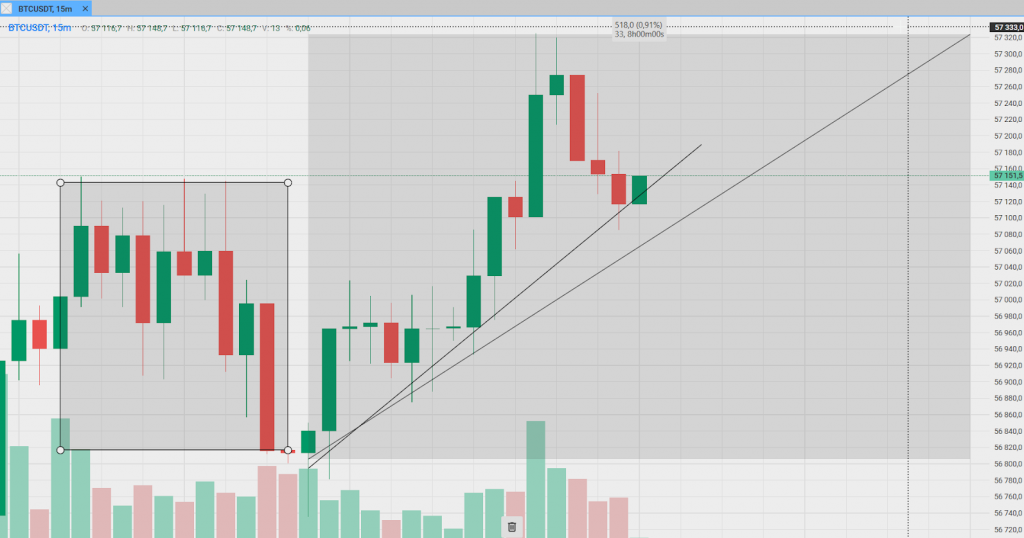Click the O: 57 116,7 open value
Image resolution: width=1024 pixels, height=538 pixels.
pos(102,28)
